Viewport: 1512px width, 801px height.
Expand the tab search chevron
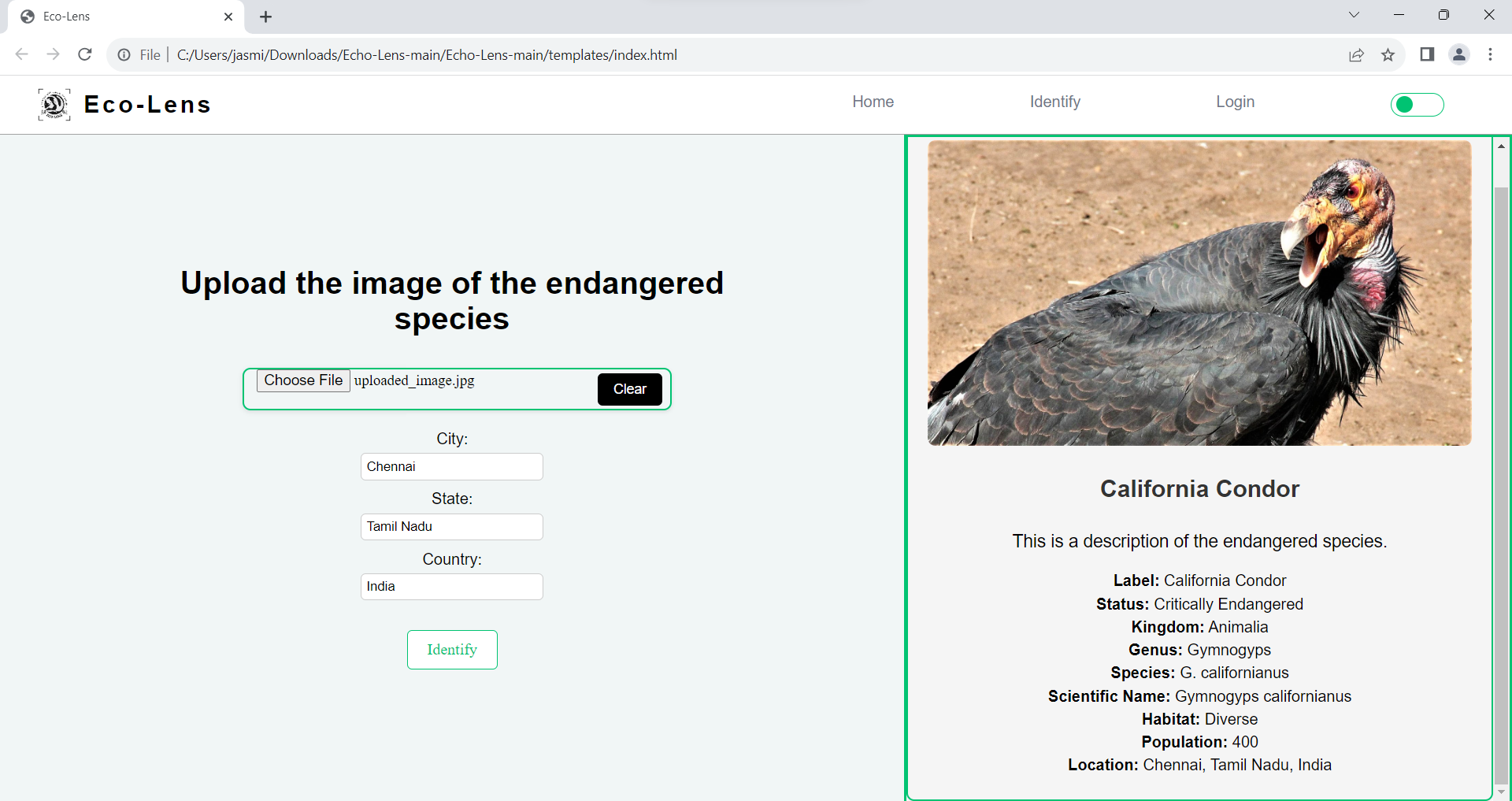pyautogui.click(x=1354, y=15)
